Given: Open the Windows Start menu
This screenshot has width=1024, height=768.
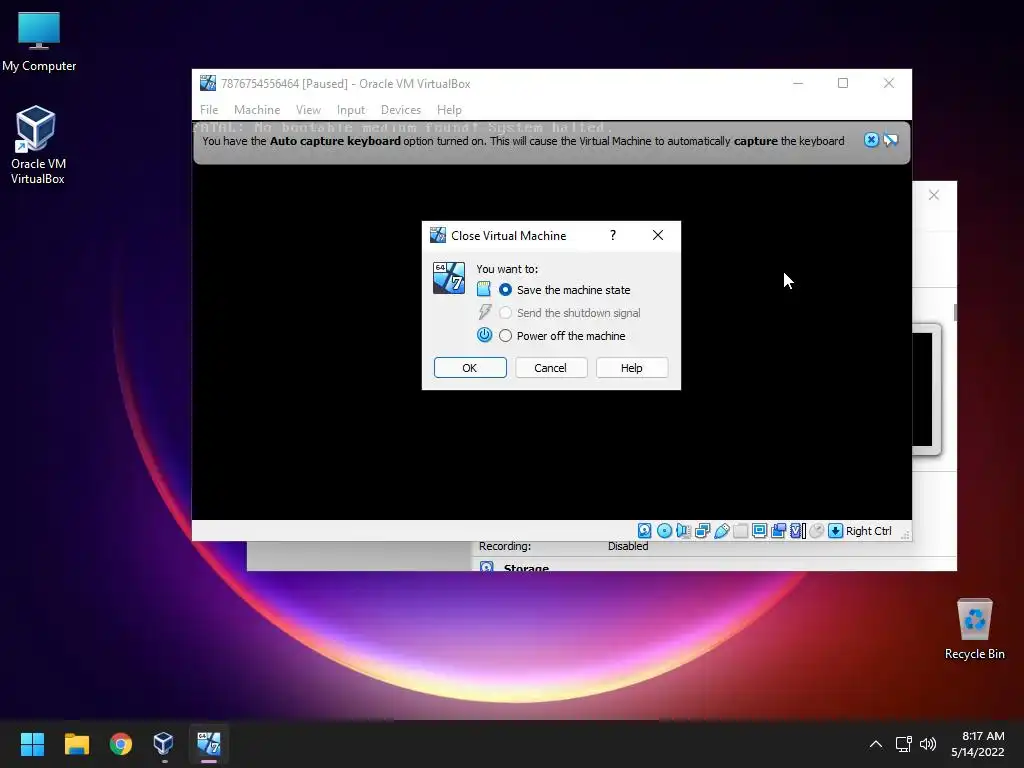Looking at the screenshot, I should pyautogui.click(x=32, y=743).
